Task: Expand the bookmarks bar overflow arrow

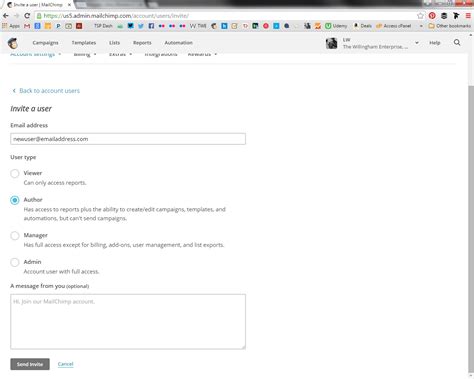Action: click(421, 26)
